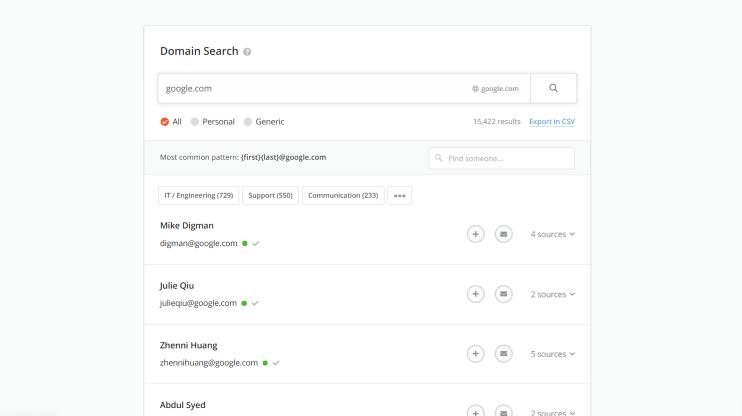Screen dimensions: 742x416
Task: Add Mike Digman with plus icon
Action: pos(476,234)
